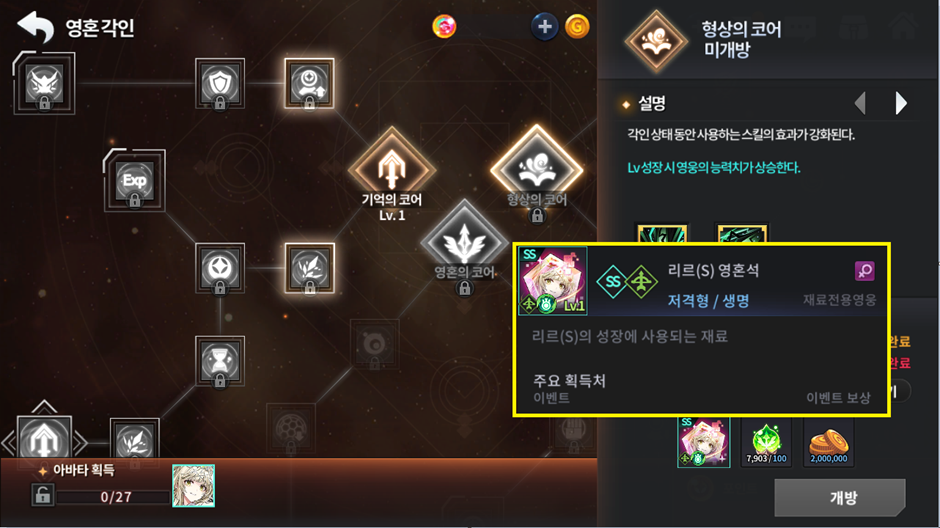Click the locked demon mask node
This screenshot has height=528, width=940.
[x=44, y=83]
